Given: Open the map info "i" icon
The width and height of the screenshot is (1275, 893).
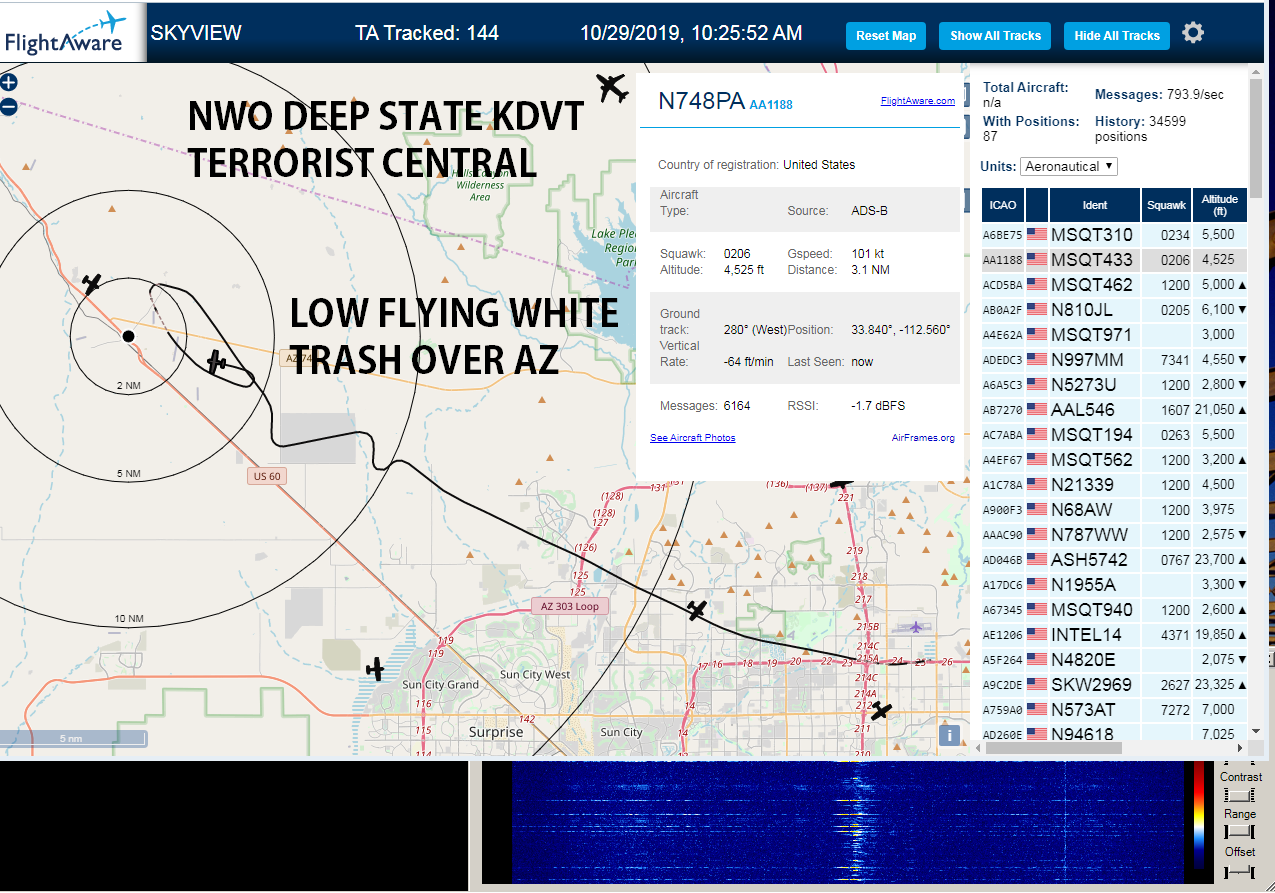Looking at the screenshot, I should (x=949, y=735).
